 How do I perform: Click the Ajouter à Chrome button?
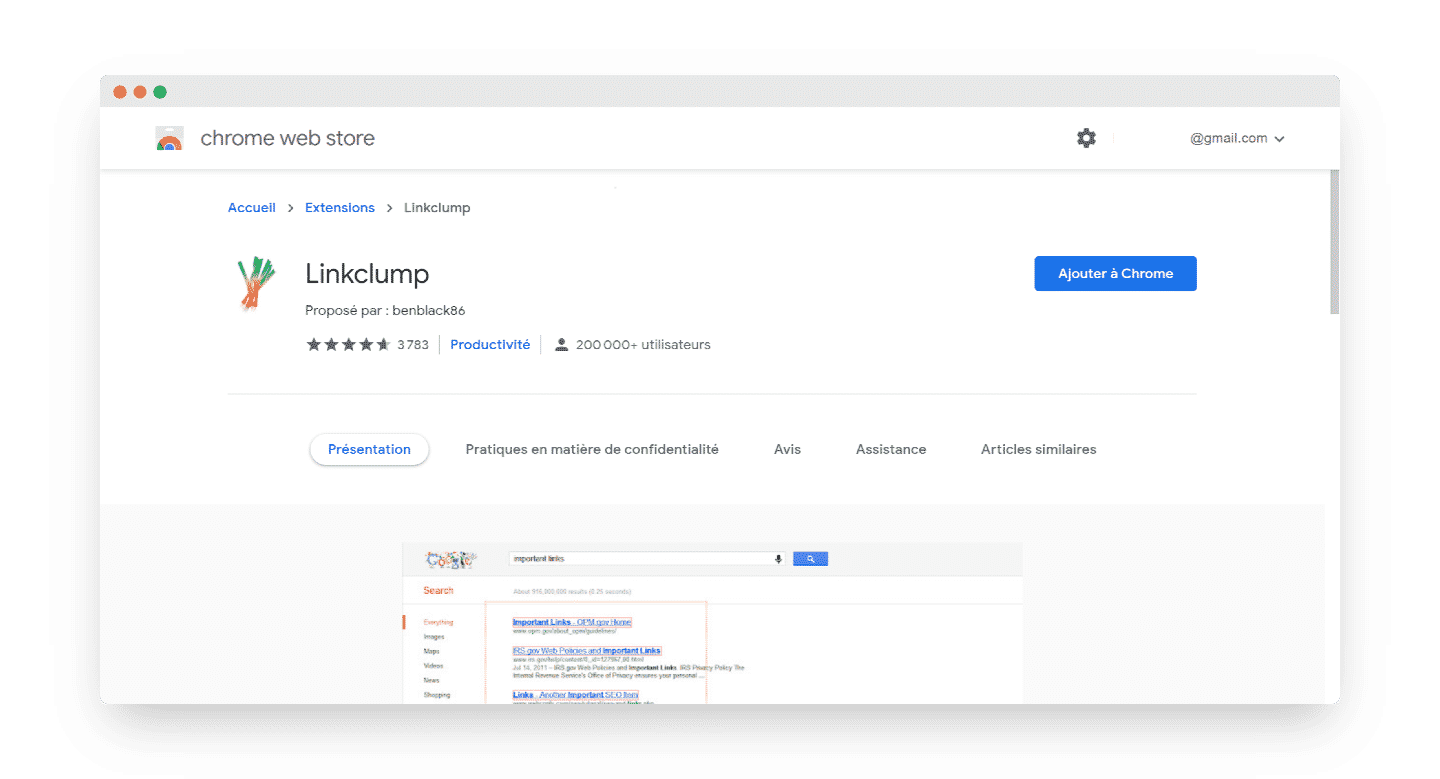pyautogui.click(x=1115, y=274)
